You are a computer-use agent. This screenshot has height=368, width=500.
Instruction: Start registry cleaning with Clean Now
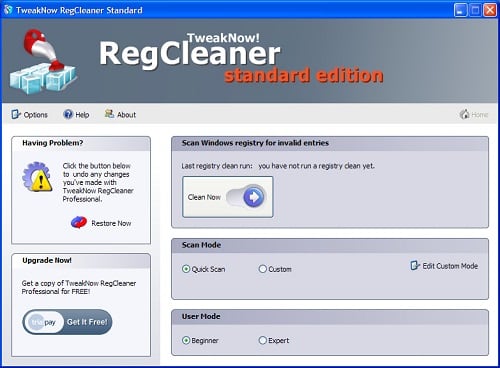tap(228, 197)
